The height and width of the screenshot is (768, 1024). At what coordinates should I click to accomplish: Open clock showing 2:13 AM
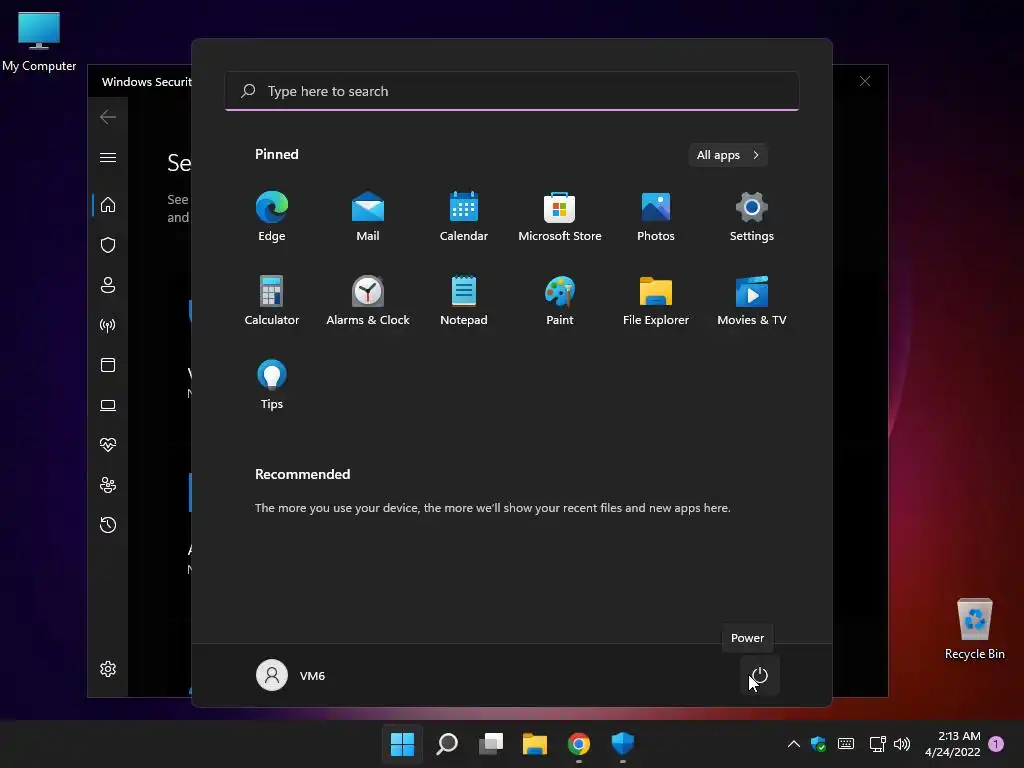(x=953, y=743)
